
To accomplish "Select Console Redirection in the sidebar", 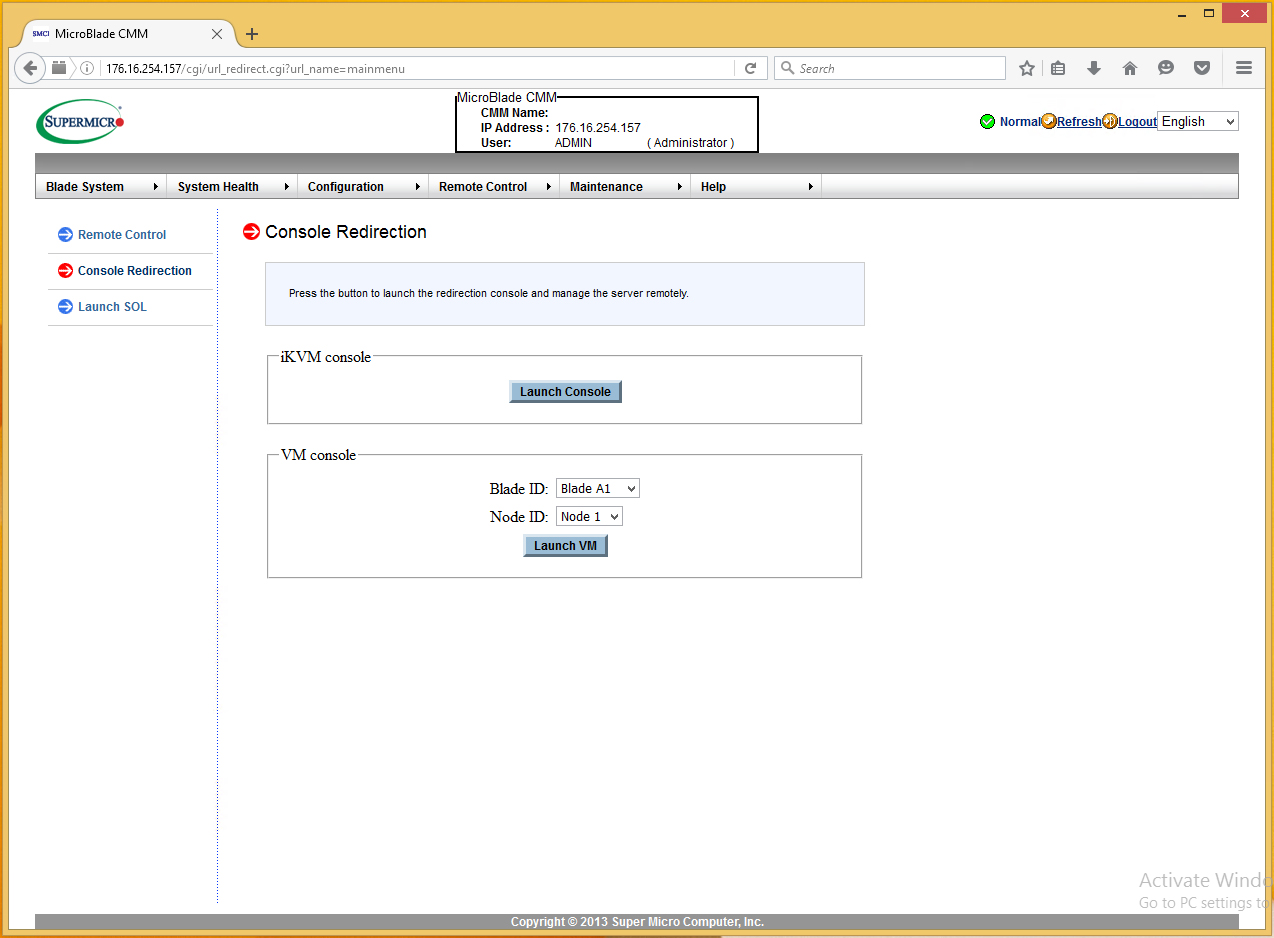I will [135, 271].
